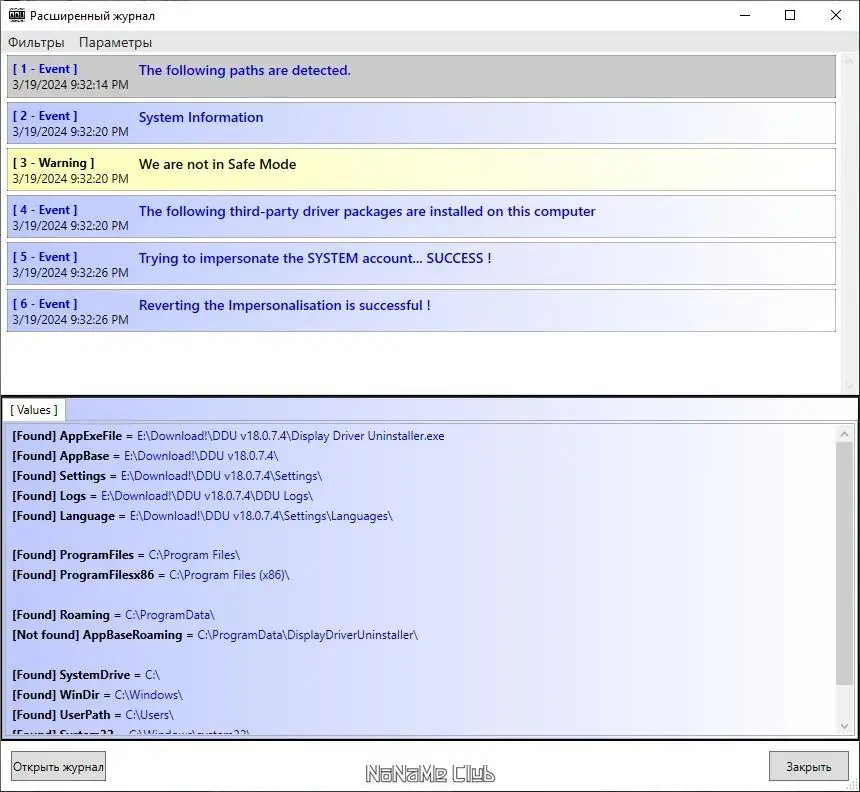The width and height of the screenshot is (860, 792).
Task: Click the '[Found] UserPath' line
Action: click(93, 715)
